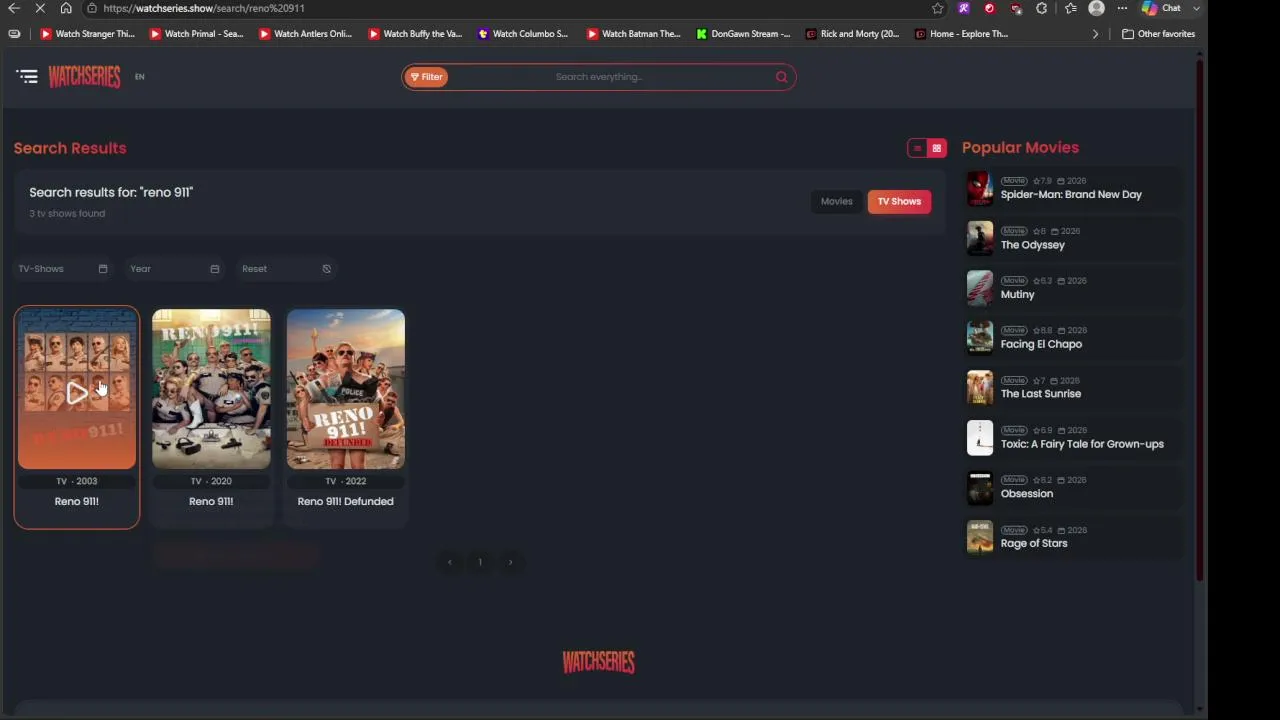Open Mutiny movie link
Viewport: 1280px width, 720px height.
1017,295
